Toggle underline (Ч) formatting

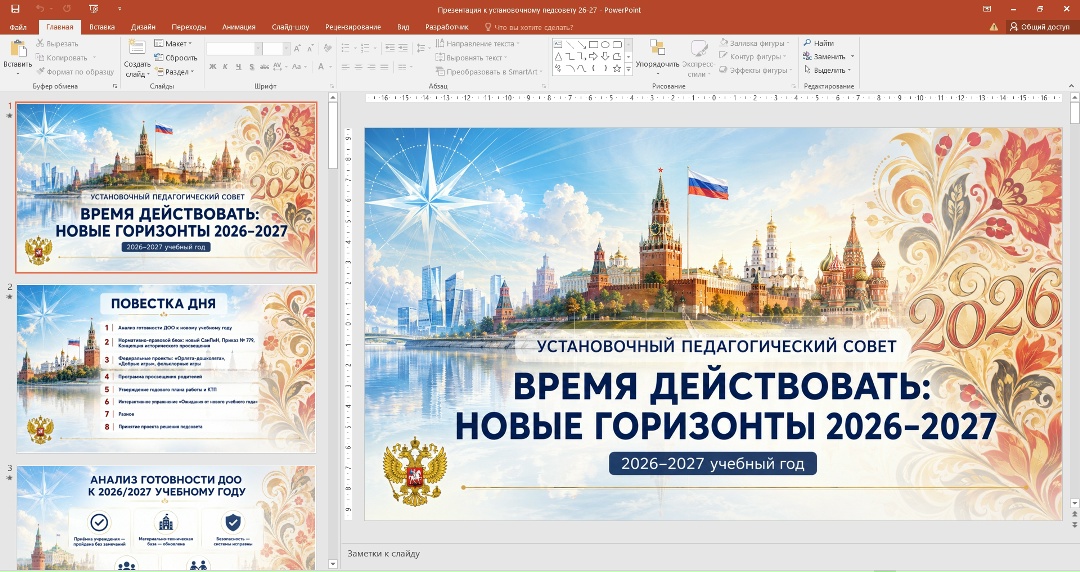click(x=238, y=67)
